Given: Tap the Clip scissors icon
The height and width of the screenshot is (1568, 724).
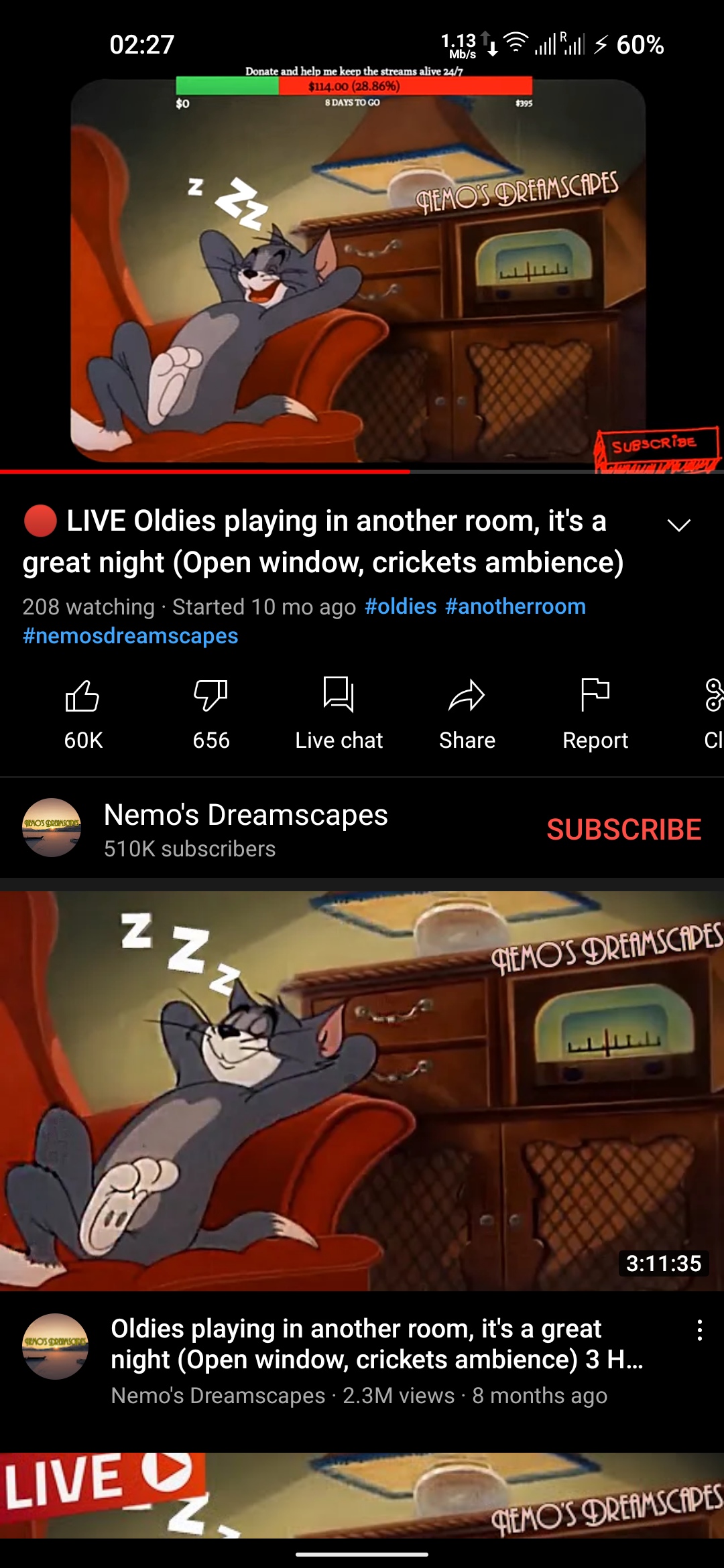Looking at the screenshot, I should click(714, 694).
